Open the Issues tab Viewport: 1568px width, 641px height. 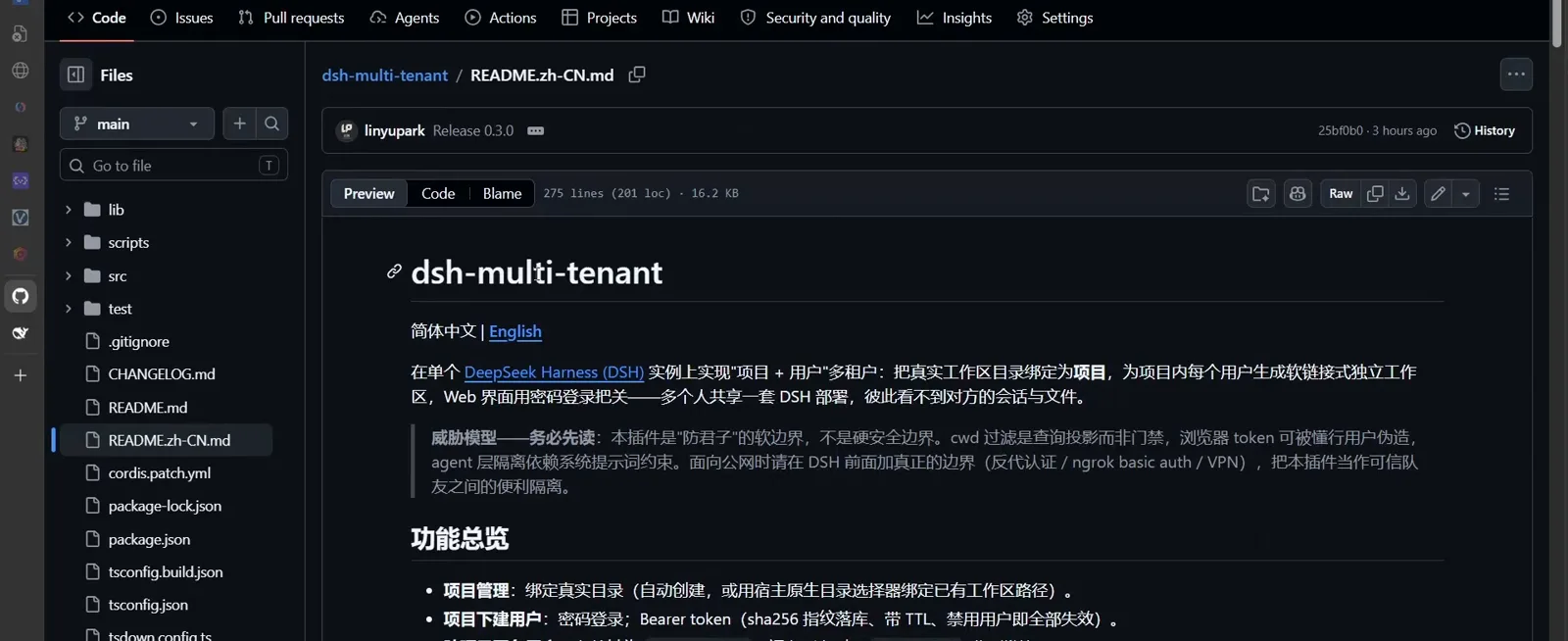(x=181, y=18)
